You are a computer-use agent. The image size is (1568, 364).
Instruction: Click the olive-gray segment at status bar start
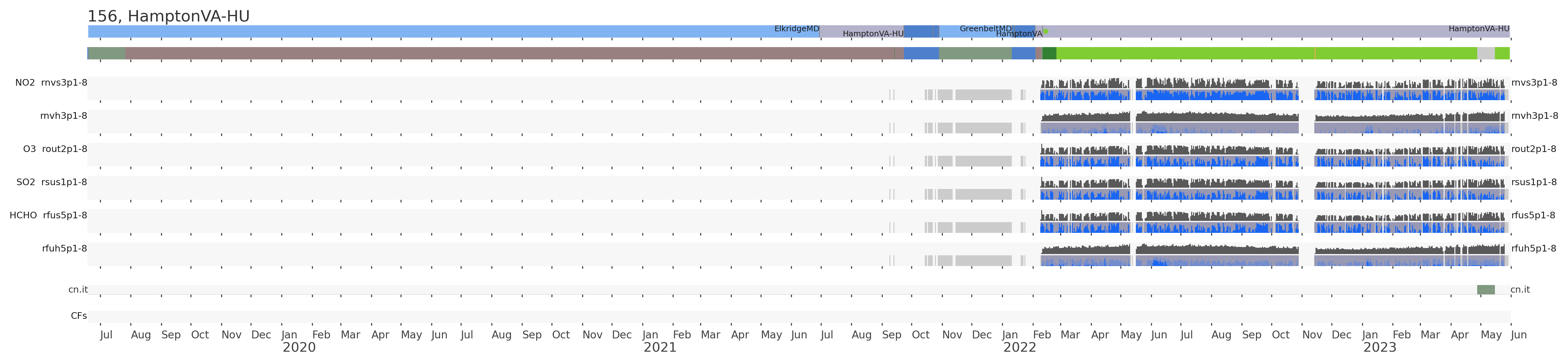click(107, 53)
